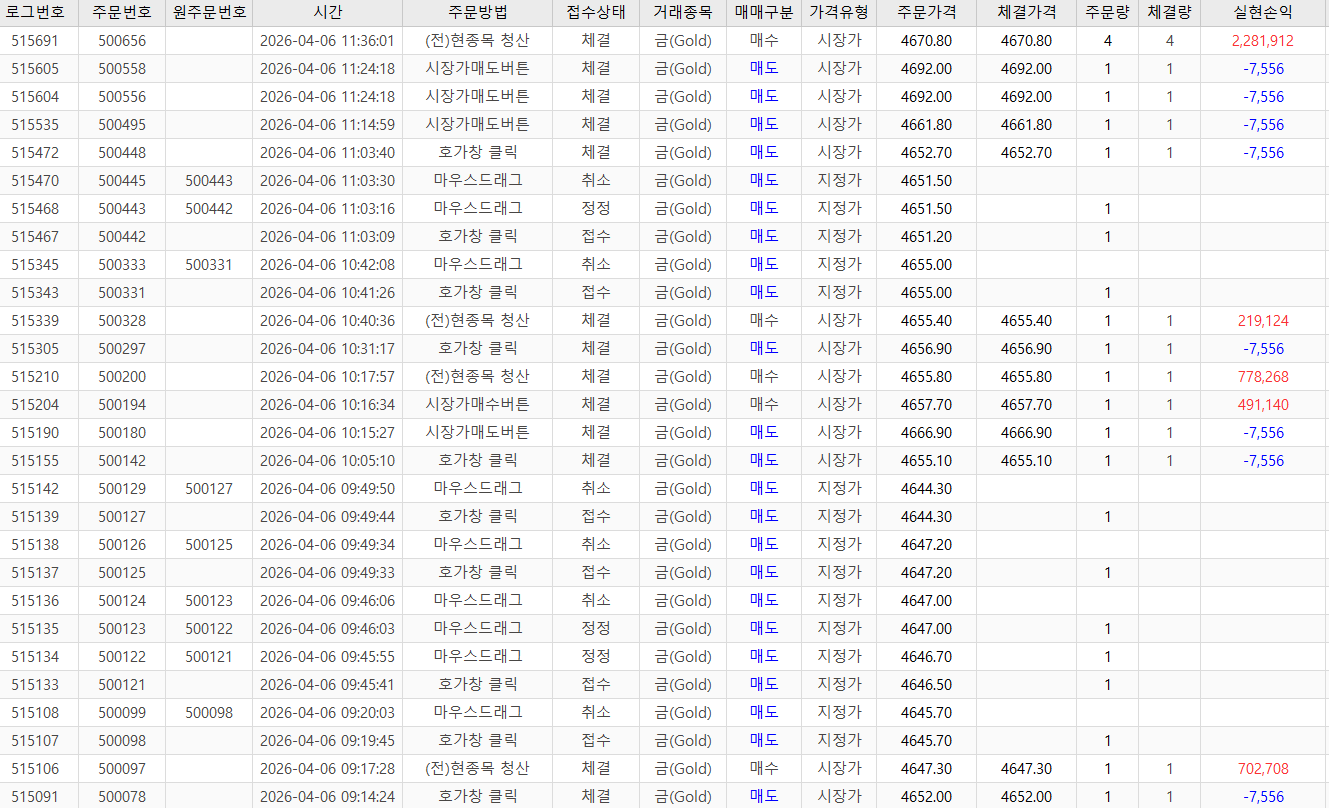Click timestamp 2026-04-06 09:19:45
The width and height of the screenshot is (1329, 808).
tap(327, 741)
